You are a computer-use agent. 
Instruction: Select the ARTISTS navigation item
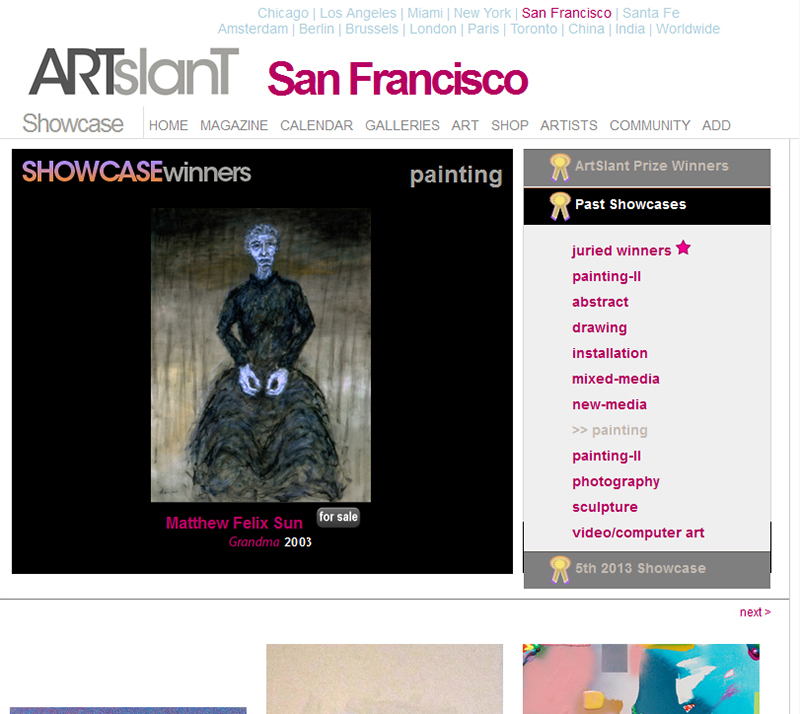568,125
